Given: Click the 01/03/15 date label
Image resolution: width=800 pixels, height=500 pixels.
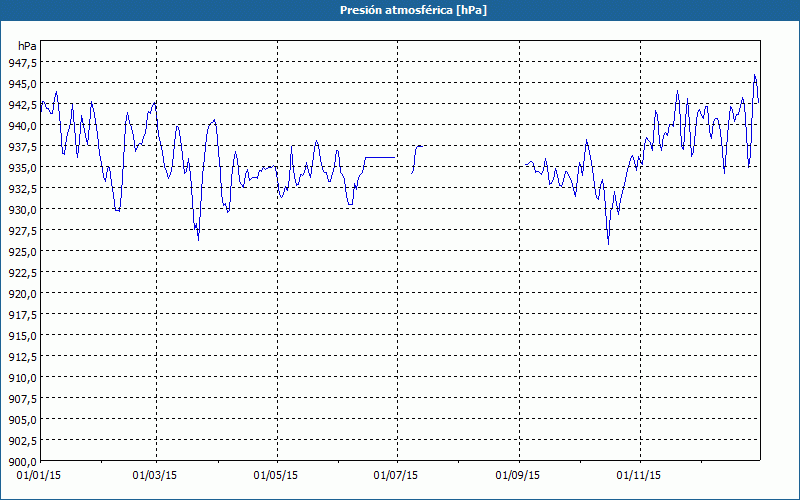Looking at the screenshot, I should click(x=155, y=475).
